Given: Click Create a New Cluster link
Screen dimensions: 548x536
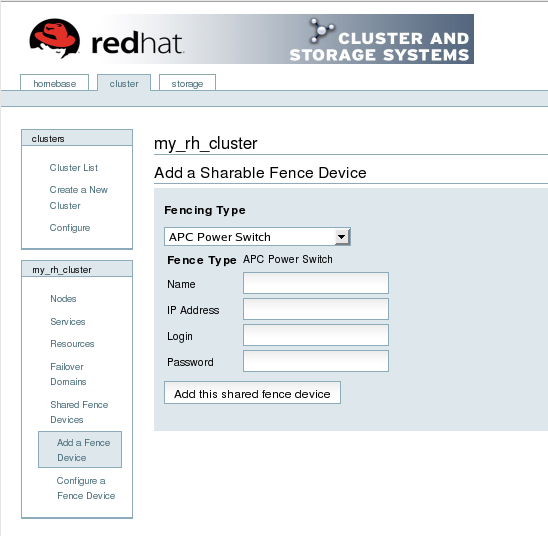Looking at the screenshot, I should pos(79,197).
